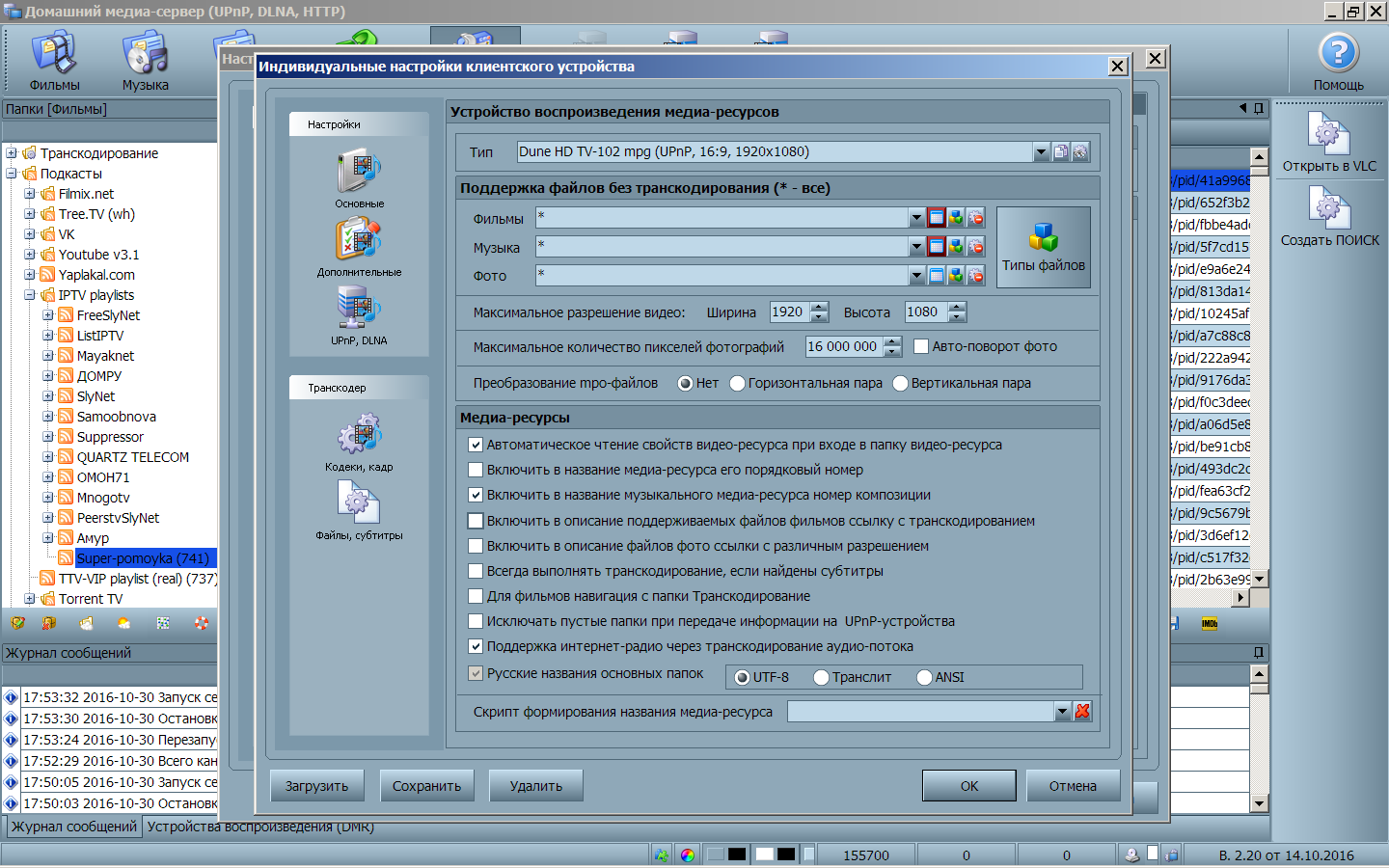This screenshot has height=868, width=1389.
Task: Click the black color swatch in status bar
Action: pyautogui.click(x=737, y=854)
